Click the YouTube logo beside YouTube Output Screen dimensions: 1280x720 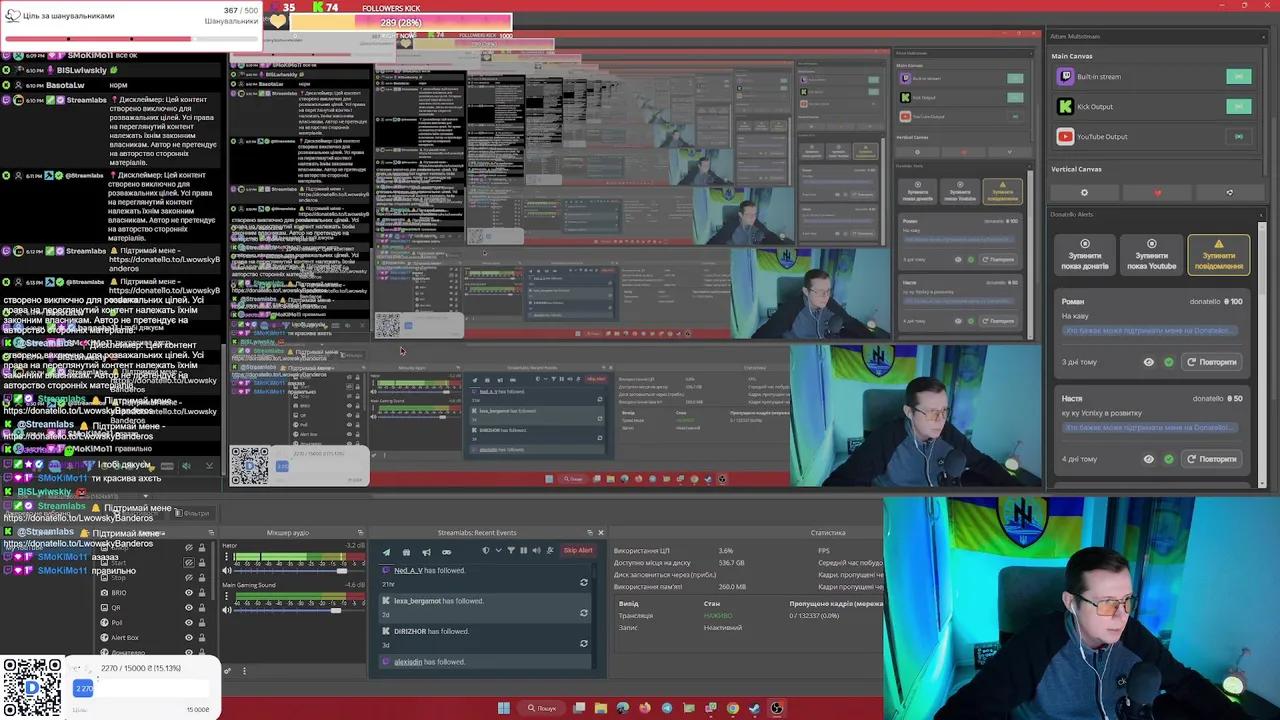pyautogui.click(x=1065, y=137)
